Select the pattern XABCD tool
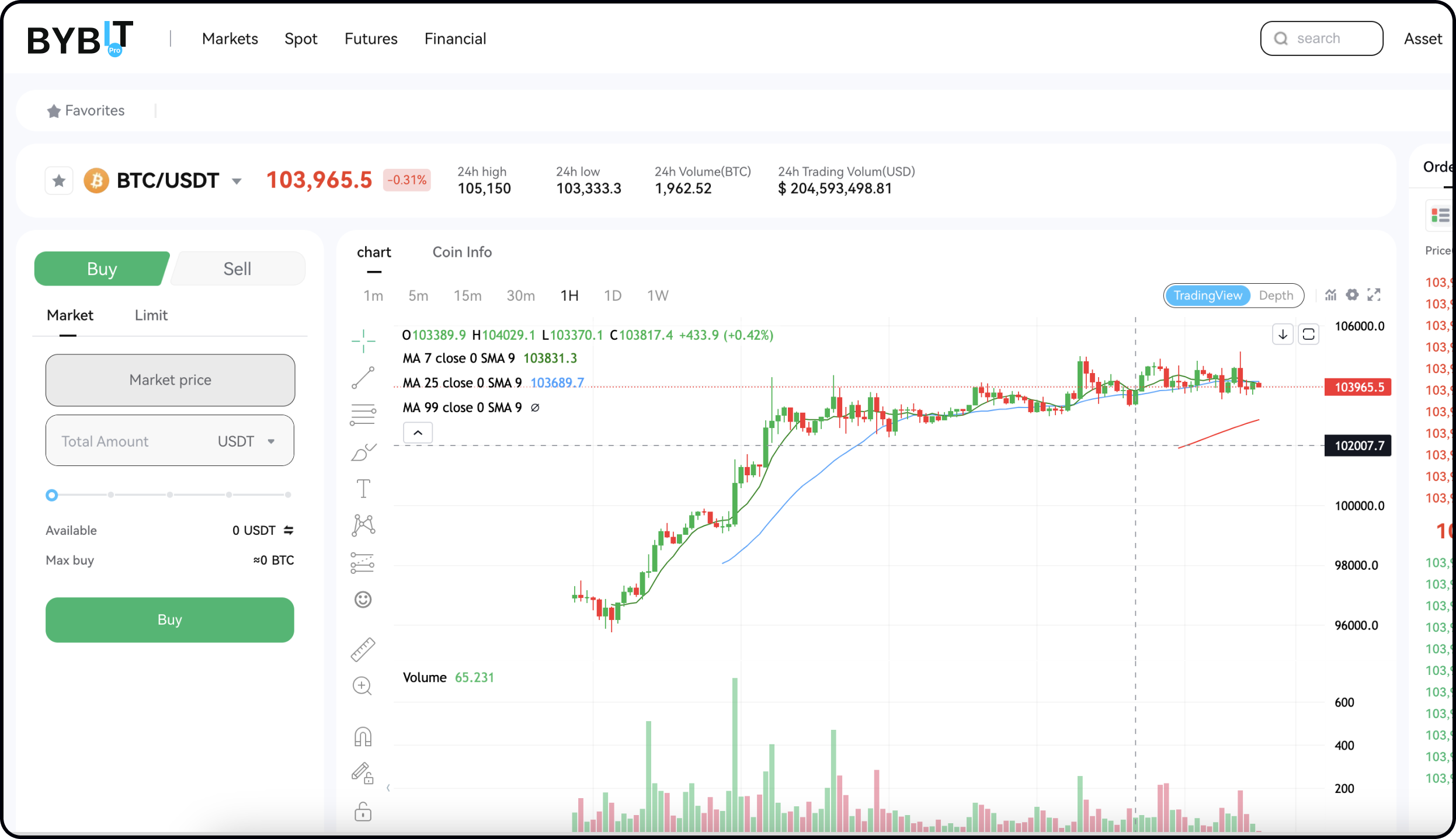This screenshot has height=839, width=1456. click(363, 525)
